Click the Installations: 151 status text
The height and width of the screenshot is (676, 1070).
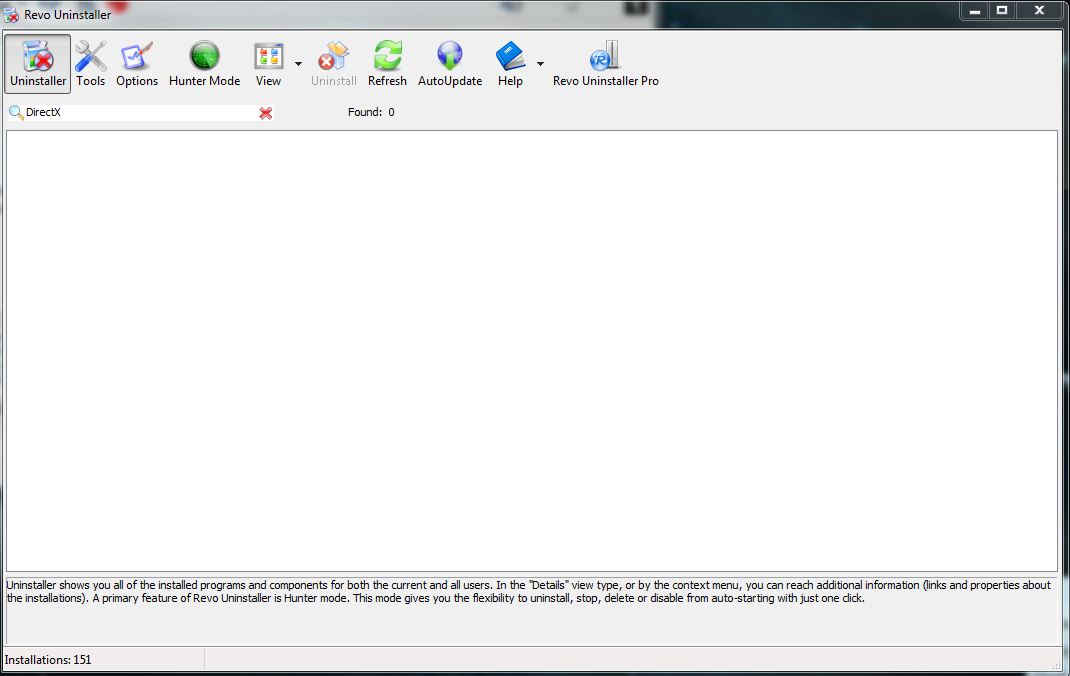click(48, 660)
